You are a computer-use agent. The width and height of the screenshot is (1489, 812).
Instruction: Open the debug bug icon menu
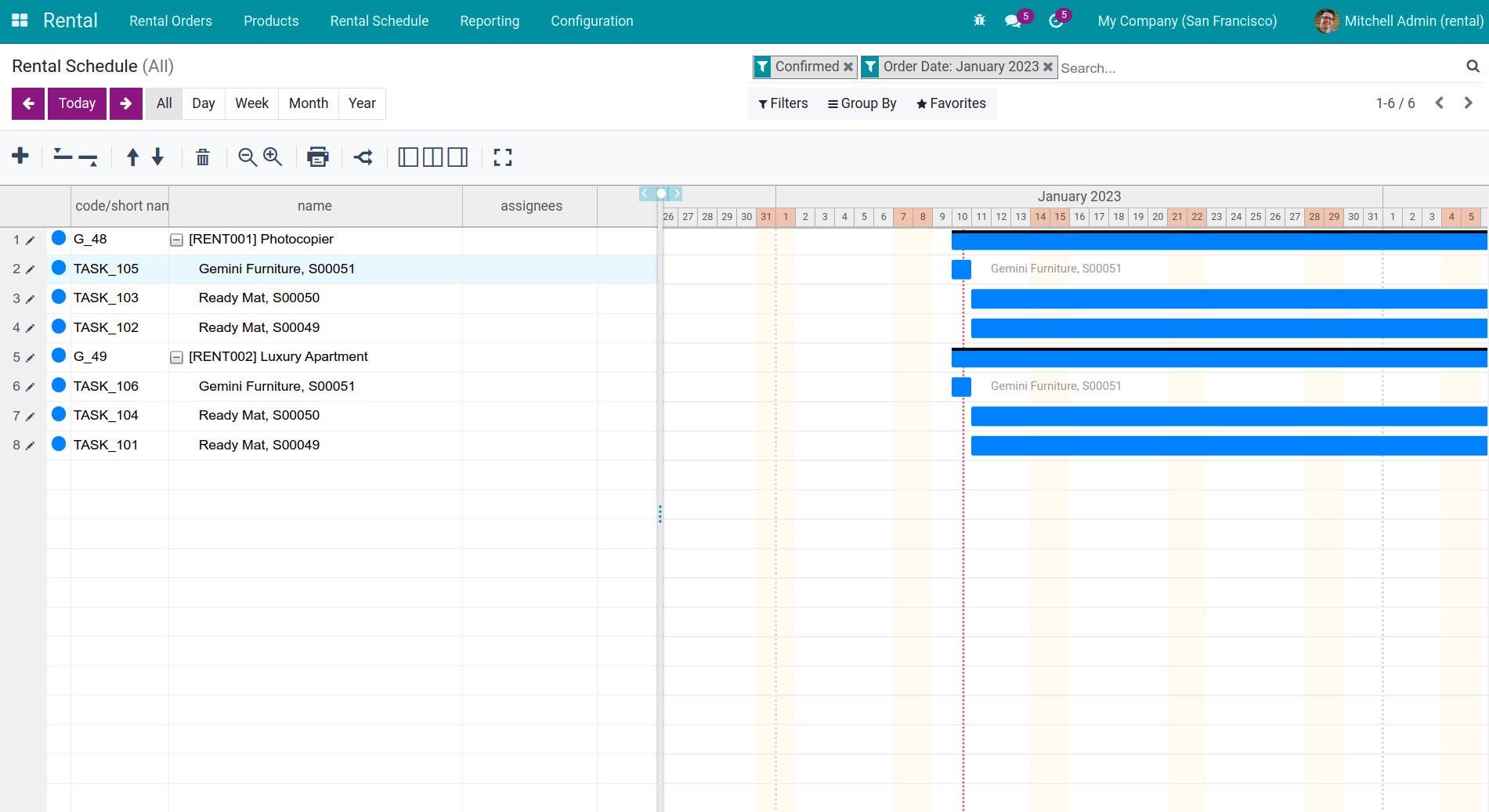(979, 21)
